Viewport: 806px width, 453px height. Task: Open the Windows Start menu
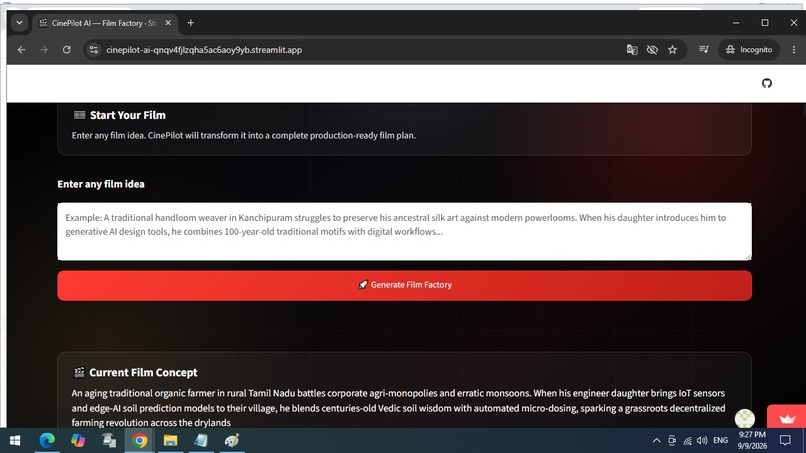point(15,441)
